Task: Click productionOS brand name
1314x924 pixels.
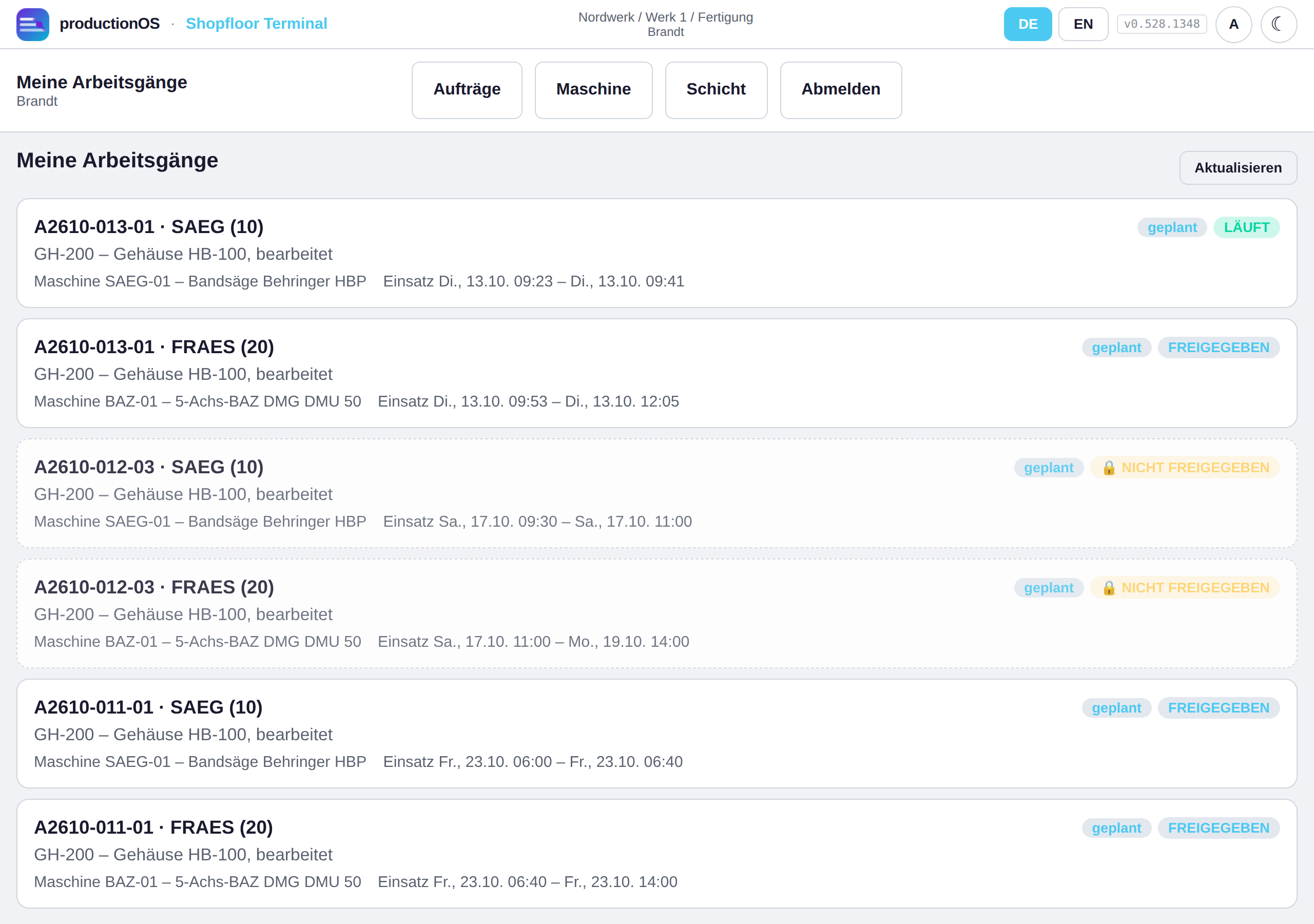Action: pyautogui.click(x=110, y=24)
